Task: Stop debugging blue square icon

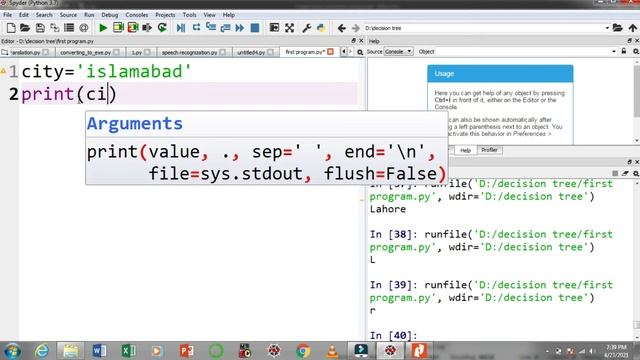Action: (255, 28)
